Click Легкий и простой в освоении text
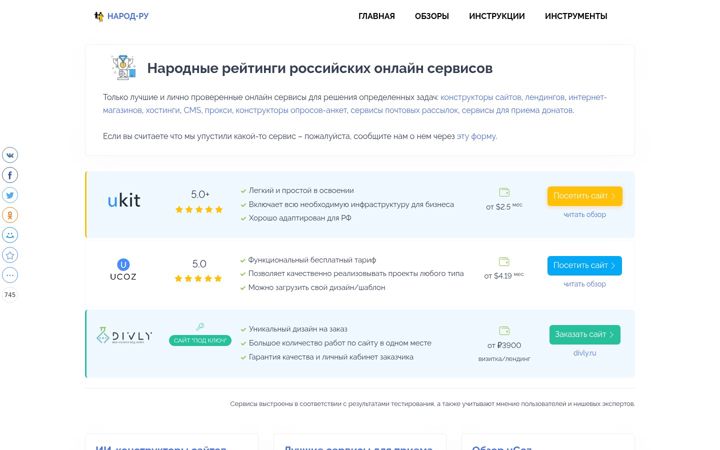The image size is (720, 450). [x=301, y=190]
